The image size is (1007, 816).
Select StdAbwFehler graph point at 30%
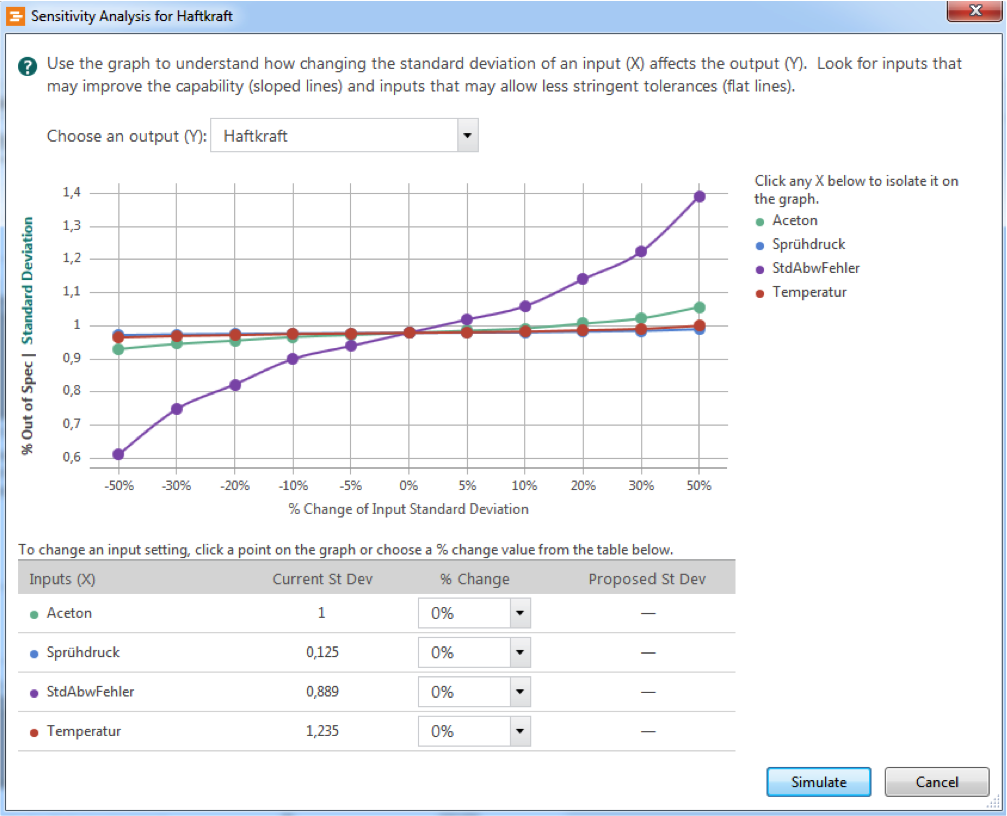641,251
